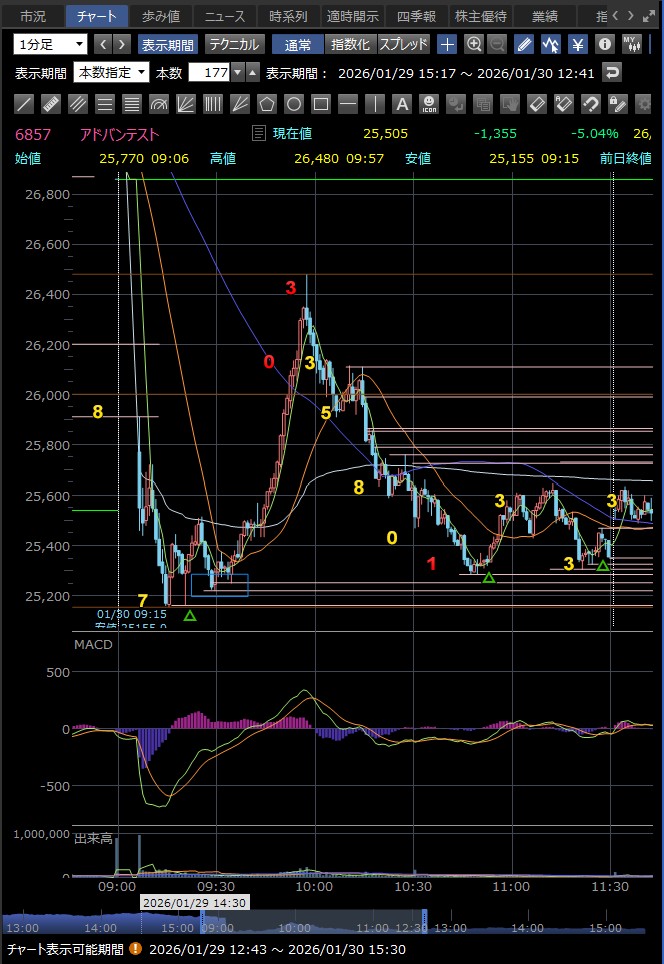Open the 1分足 timeframe dropdown
The height and width of the screenshot is (964, 664).
[x=51, y=44]
